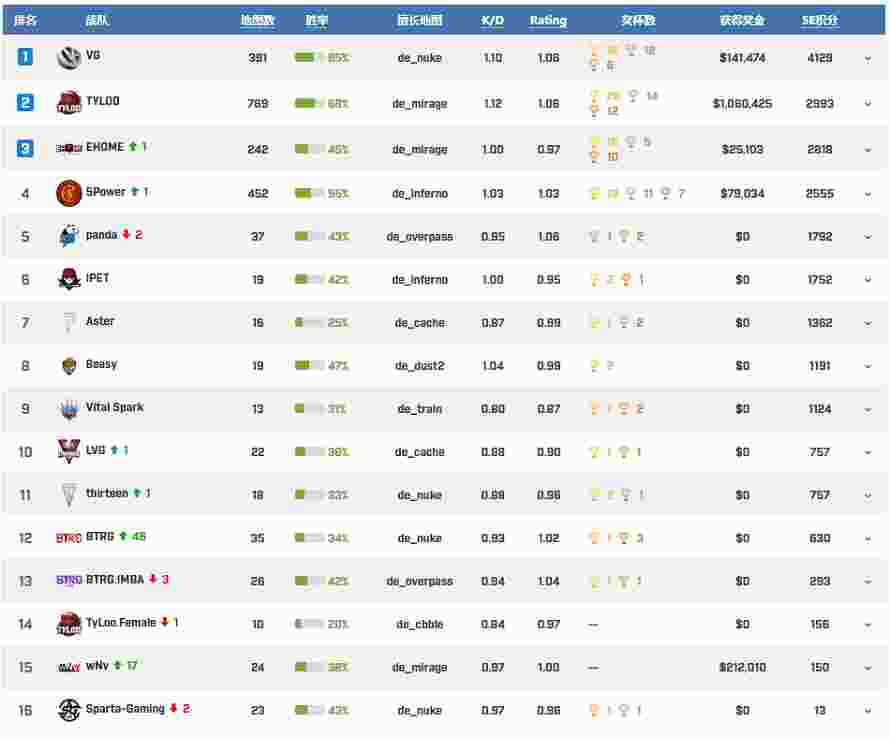Open the IPET team logo
Screen dimensions: 890x737
coord(69,279)
